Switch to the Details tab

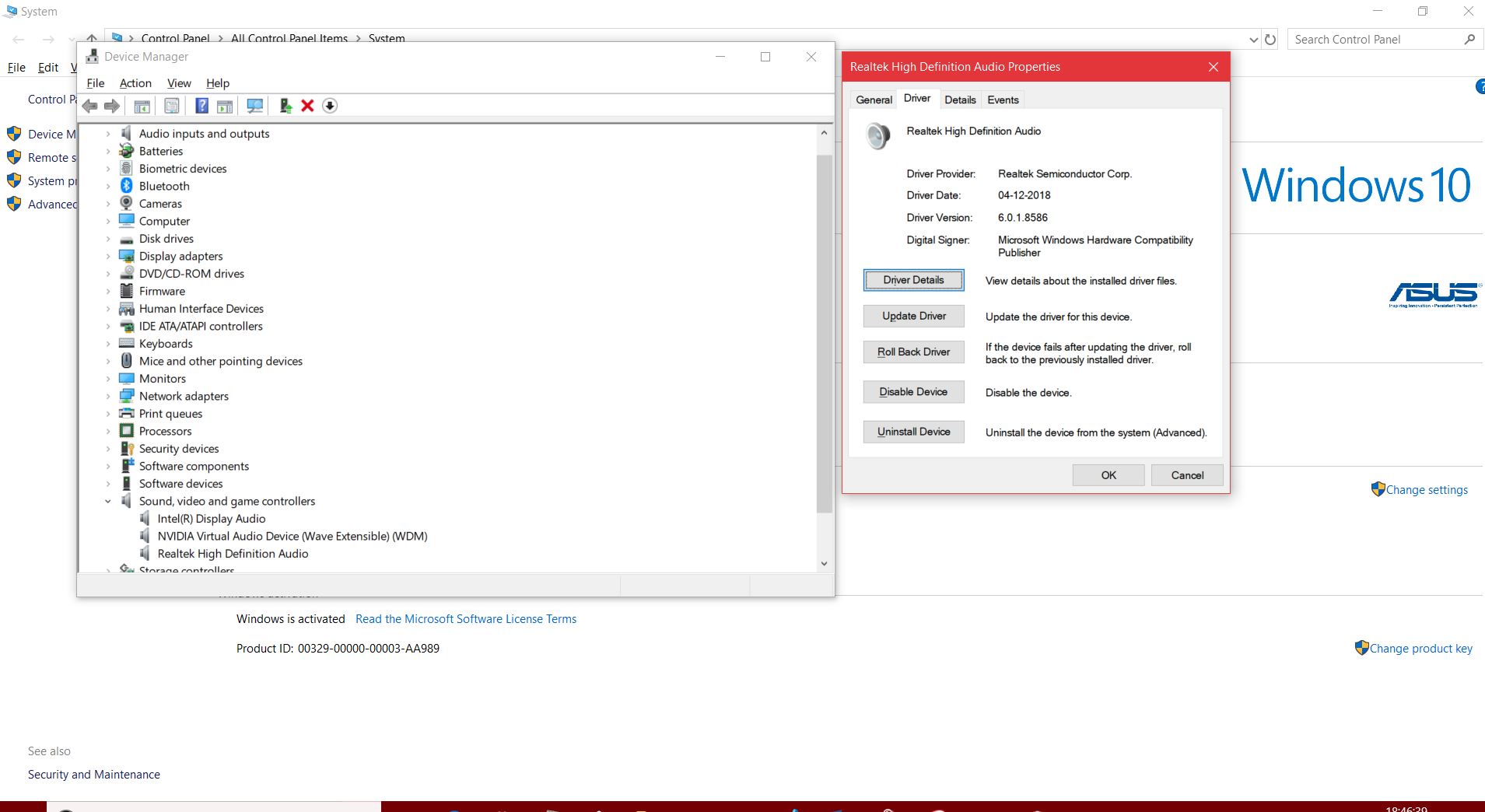tap(960, 100)
